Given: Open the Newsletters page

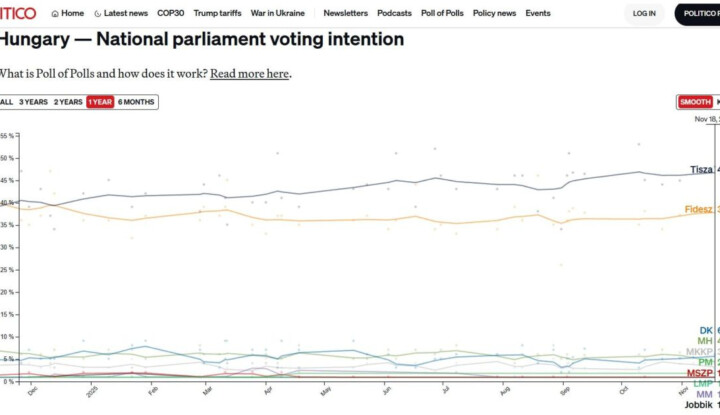Looking at the screenshot, I should click(x=345, y=14).
